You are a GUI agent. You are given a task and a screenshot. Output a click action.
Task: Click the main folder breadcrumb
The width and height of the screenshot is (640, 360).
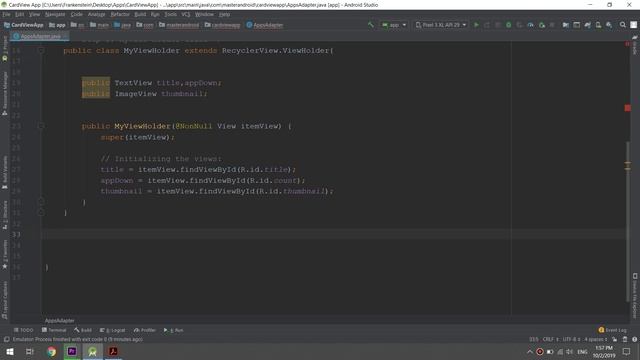tap(100, 25)
